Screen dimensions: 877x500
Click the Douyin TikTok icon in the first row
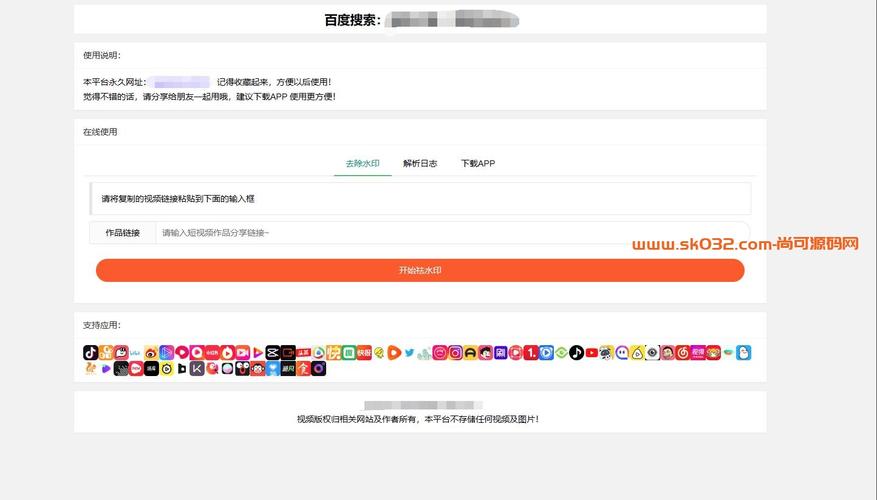click(x=91, y=352)
